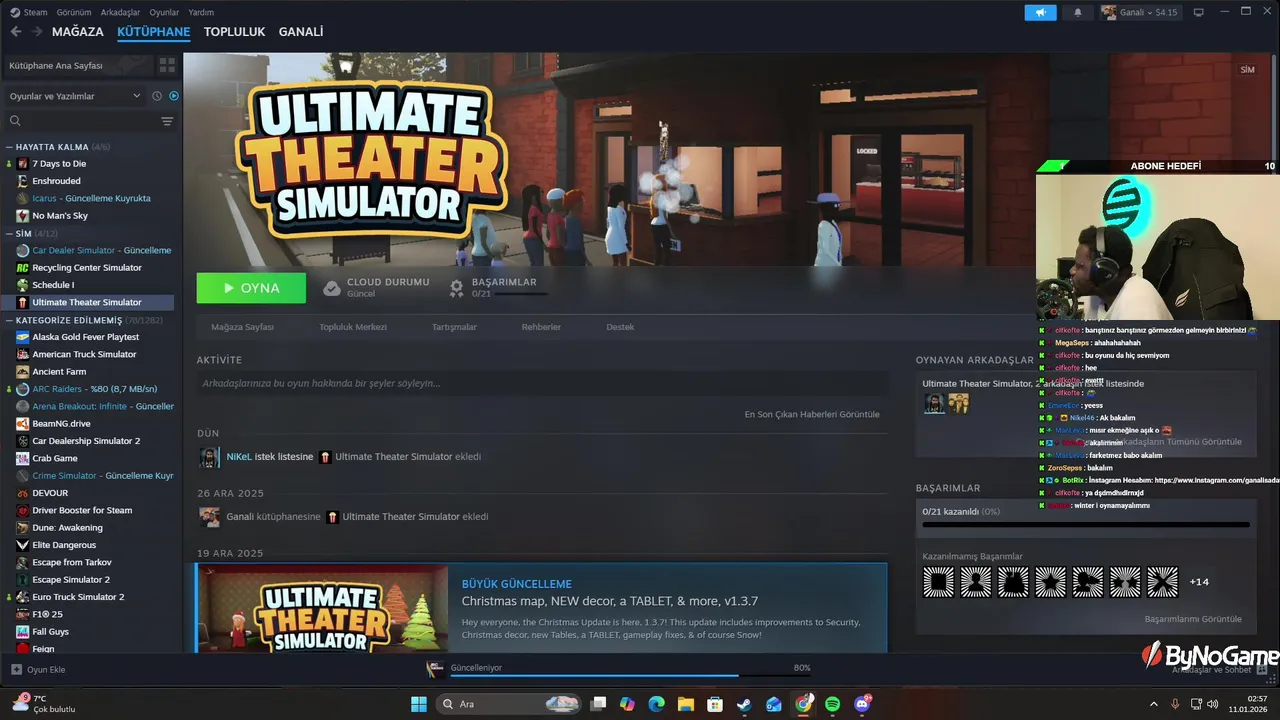The height and width of the screenshot is (720, 1280).
Task: Toggle ready-to-play filter icon
Action: coord(174,96)
